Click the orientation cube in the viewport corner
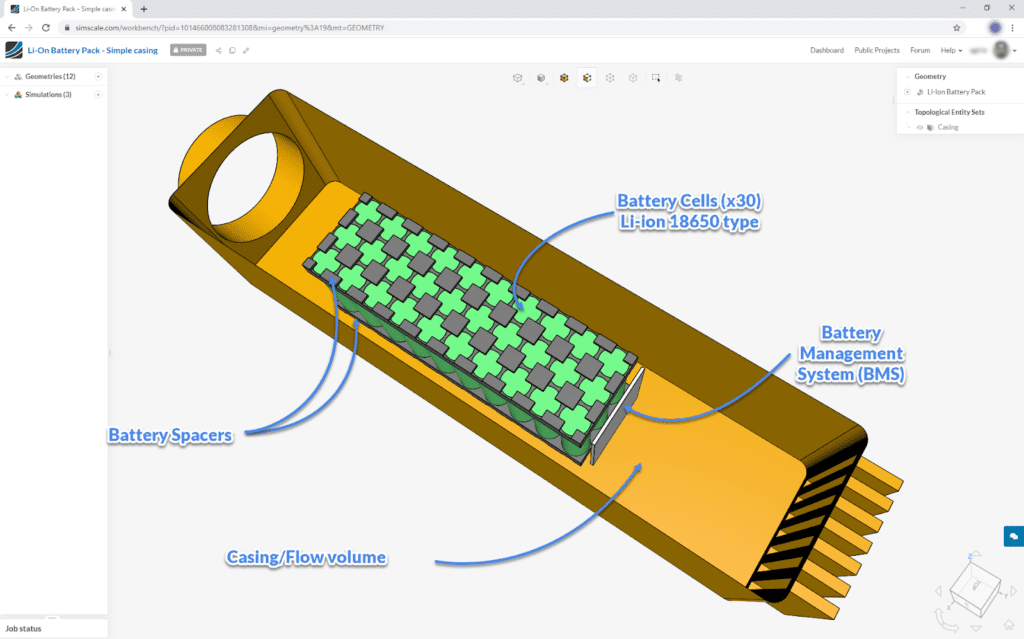Image resolution: width=1024 pixels, height=639 pixels. point(975,589)
